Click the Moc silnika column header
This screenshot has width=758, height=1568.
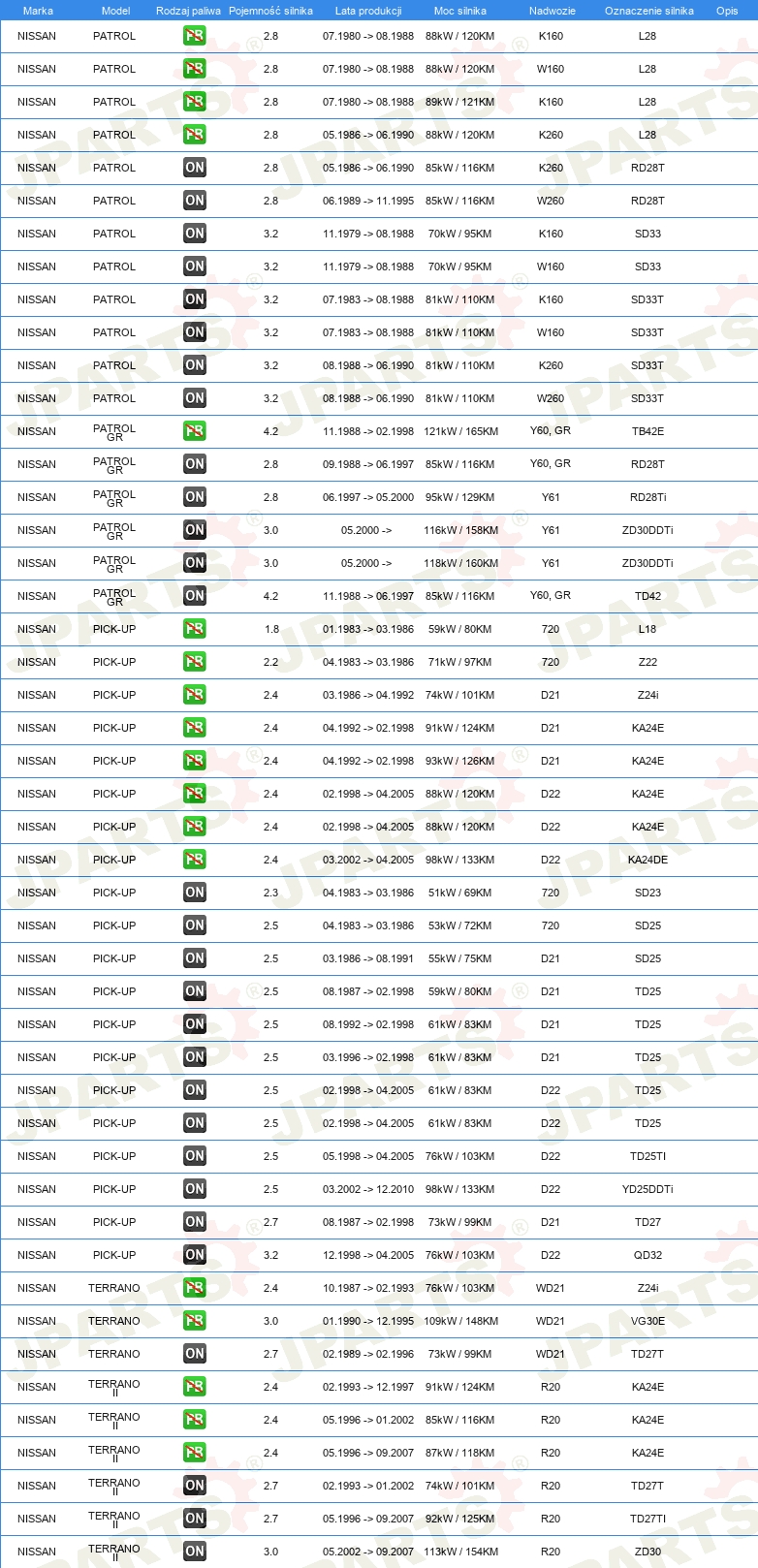(460, 11)
